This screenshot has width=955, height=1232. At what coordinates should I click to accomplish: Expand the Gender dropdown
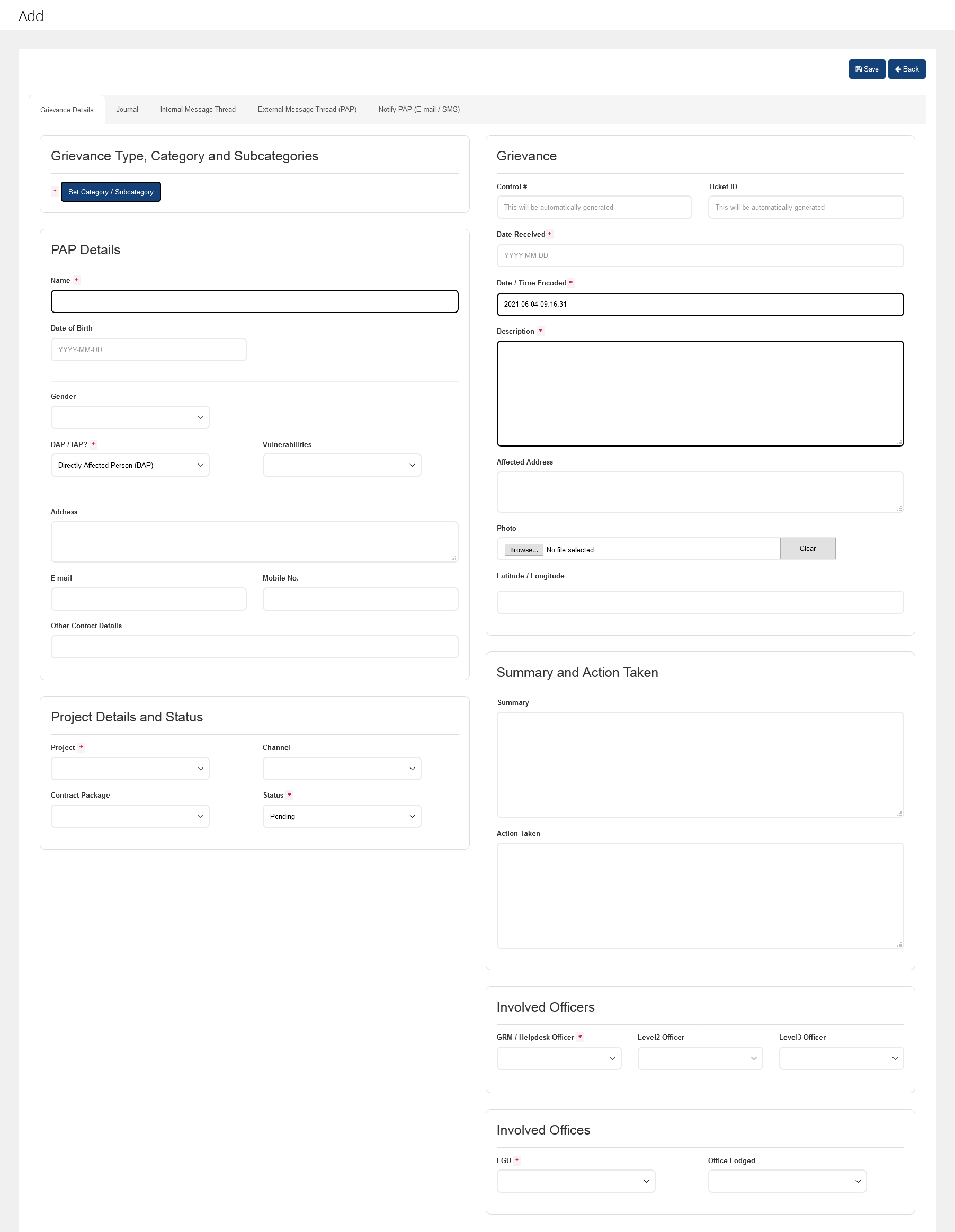[130, 417]
